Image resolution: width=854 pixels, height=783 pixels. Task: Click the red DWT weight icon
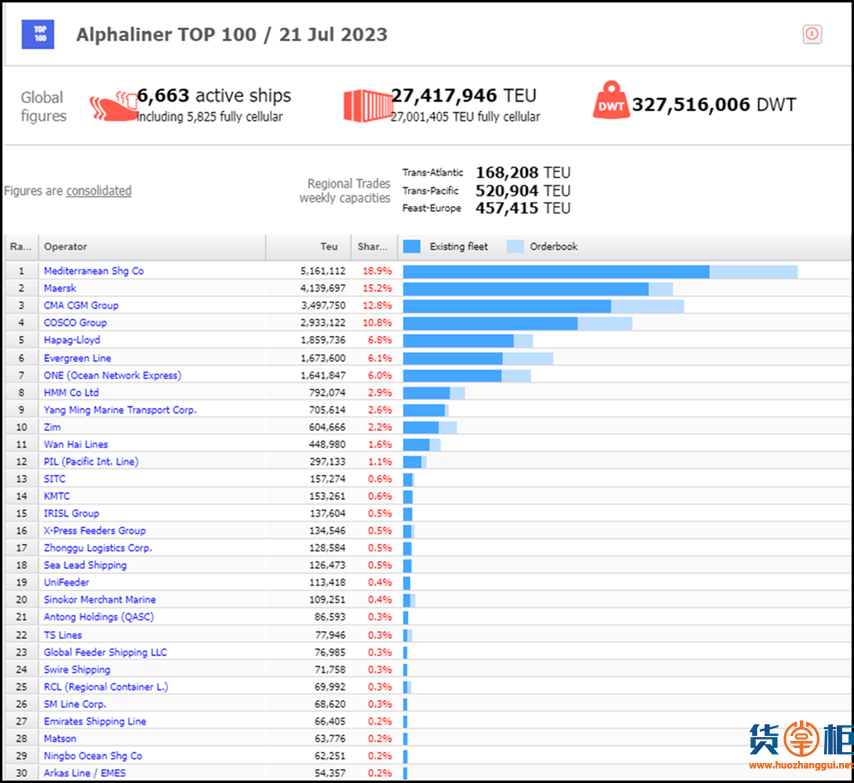coord(611,100)
